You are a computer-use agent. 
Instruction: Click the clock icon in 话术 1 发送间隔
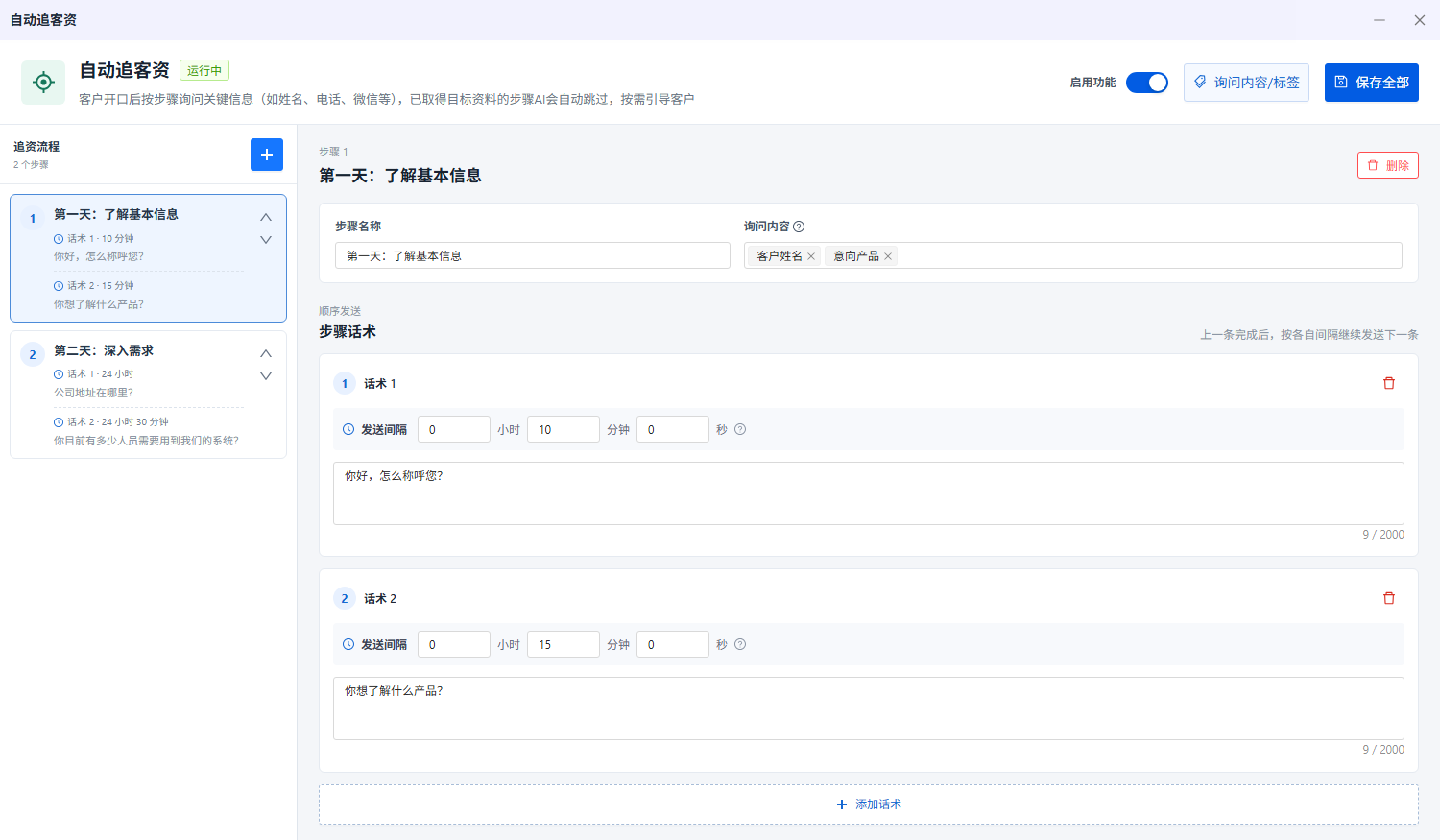pos(348,429)
